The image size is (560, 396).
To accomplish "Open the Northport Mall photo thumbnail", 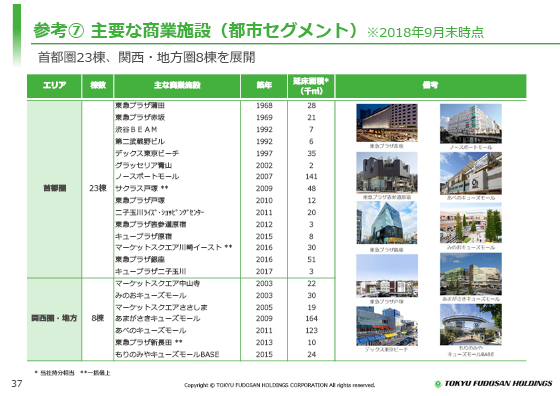I will 471,124.
